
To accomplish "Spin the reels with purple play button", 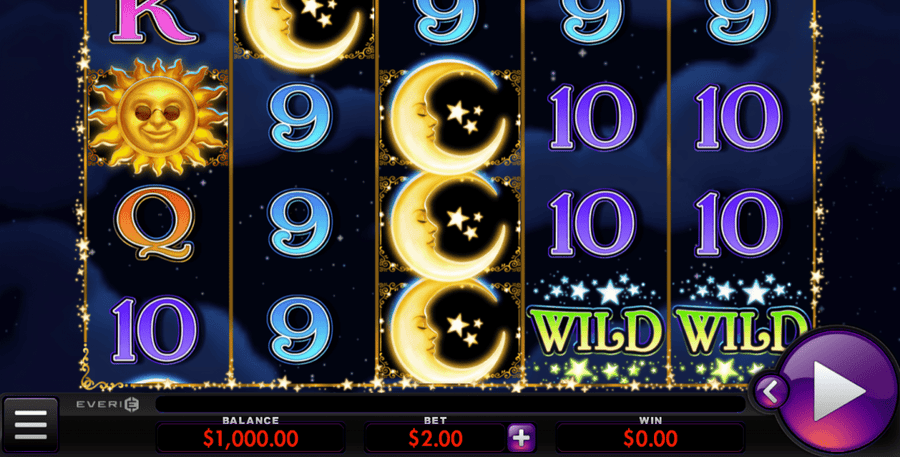I will click(838, 390).
